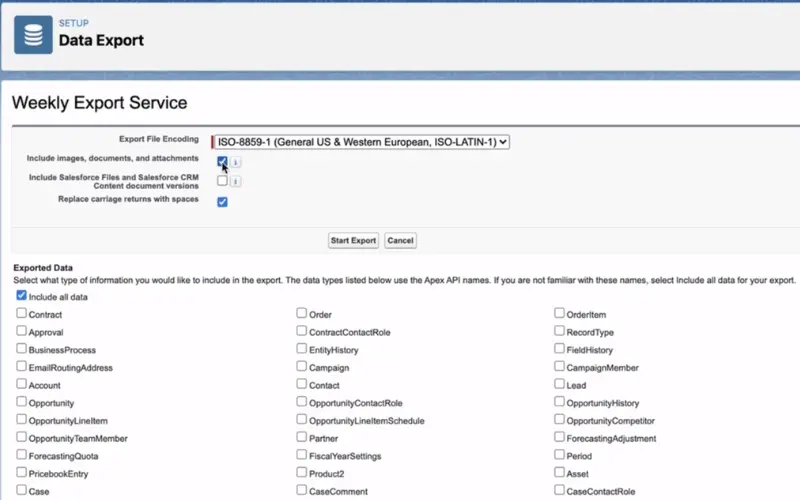Image resolution: width=800 pixels, height=500 pixels.
Task: Uncheck Include images, documents, and attachments
Action: click(222, 162)
